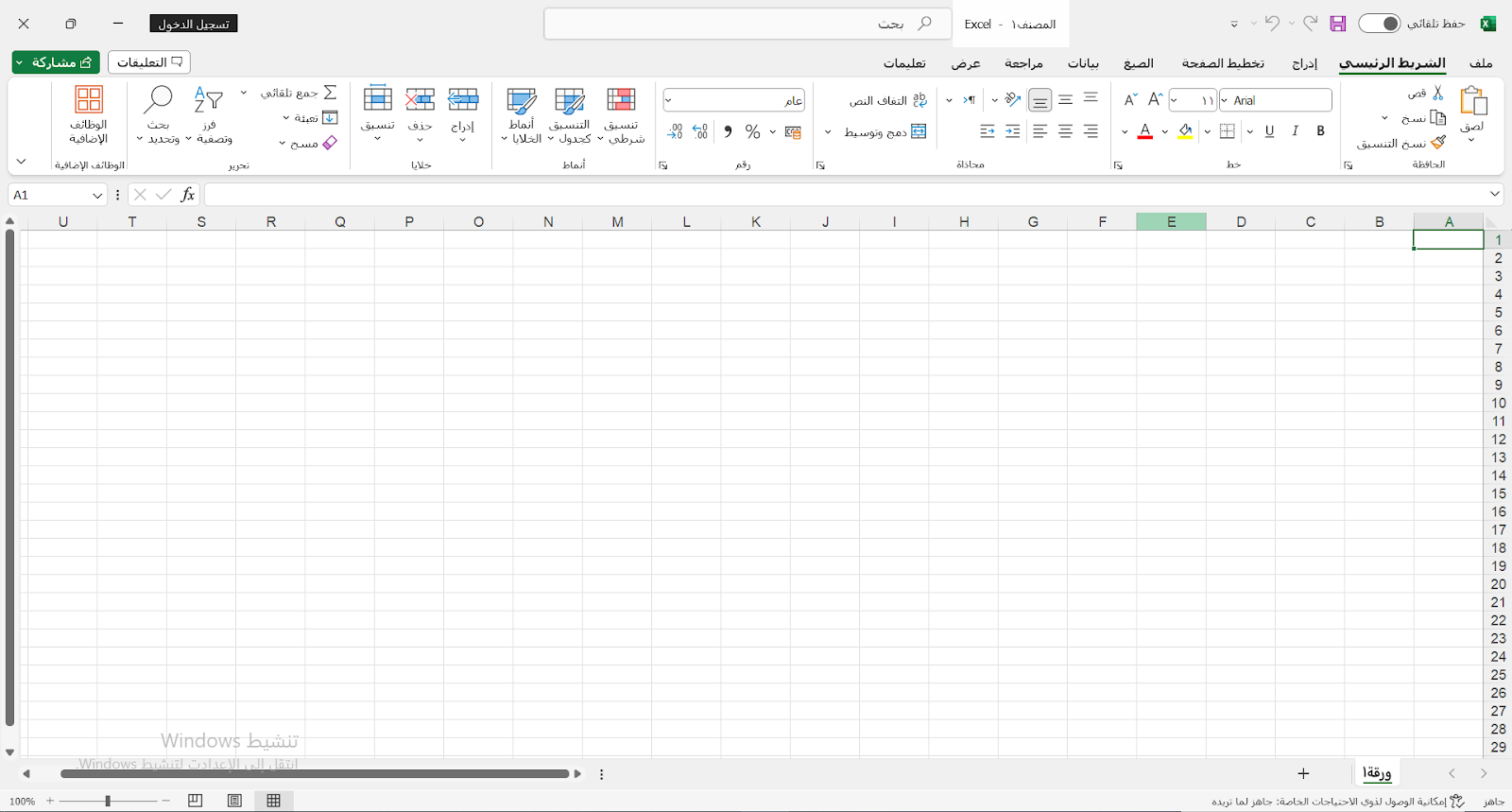1512x812 pixels.
Task: Click the Percent Style icon
Action: (x=752, y=131)
